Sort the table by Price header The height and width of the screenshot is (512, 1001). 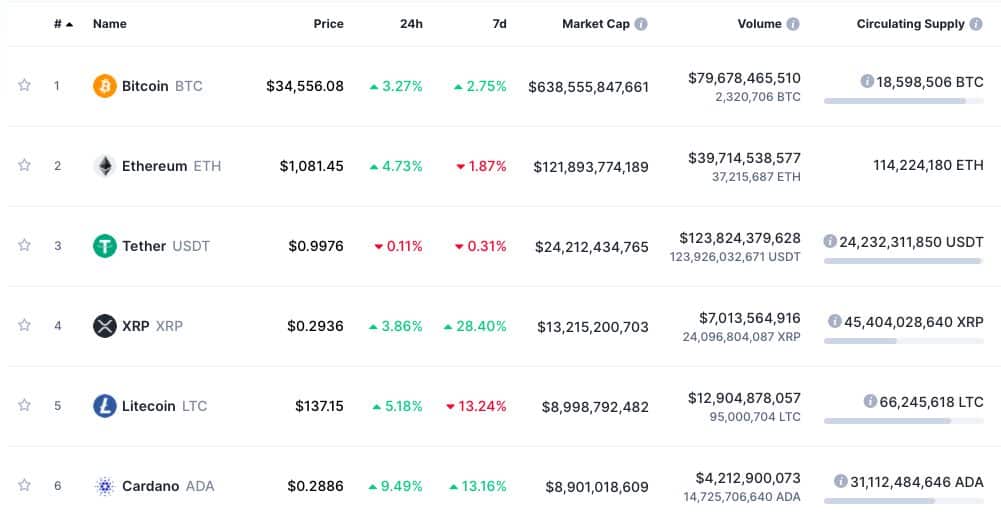(x=328, y=24)
